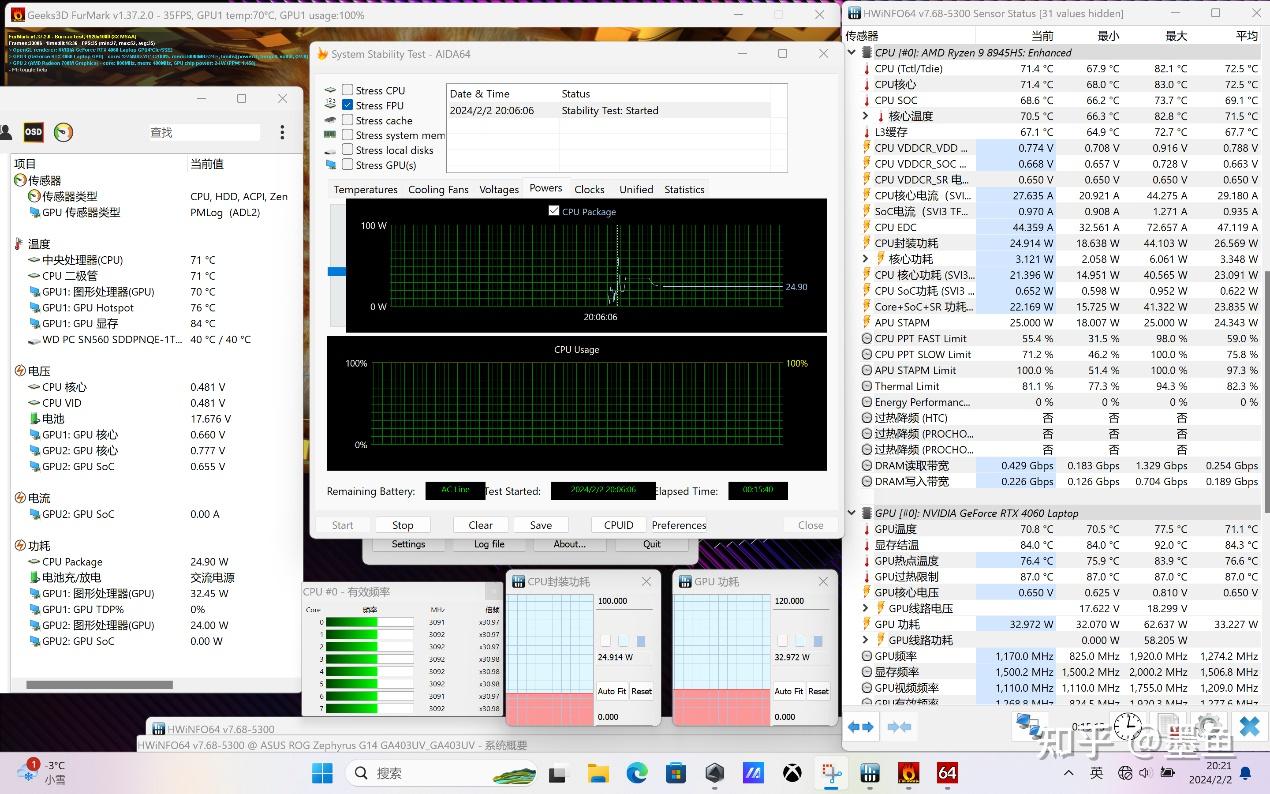Collapse the CPU [#0] AMD Ryzen 9 section
The image size is (1270, 794).
[x=853, y=53]
